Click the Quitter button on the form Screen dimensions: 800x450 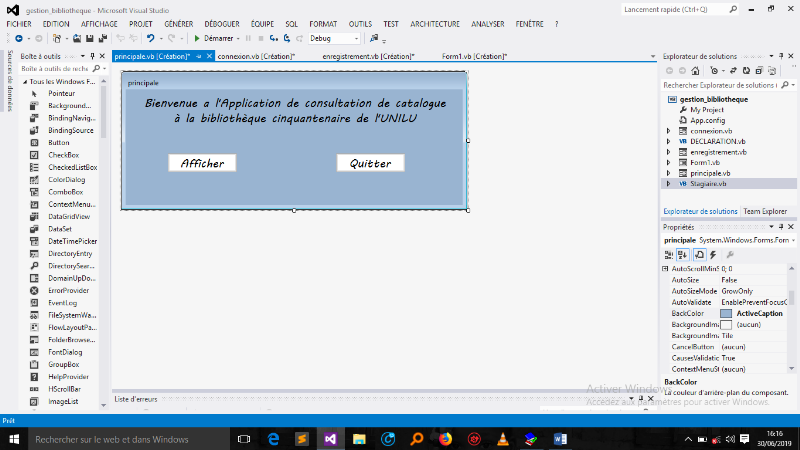click(x=370, y=163)
